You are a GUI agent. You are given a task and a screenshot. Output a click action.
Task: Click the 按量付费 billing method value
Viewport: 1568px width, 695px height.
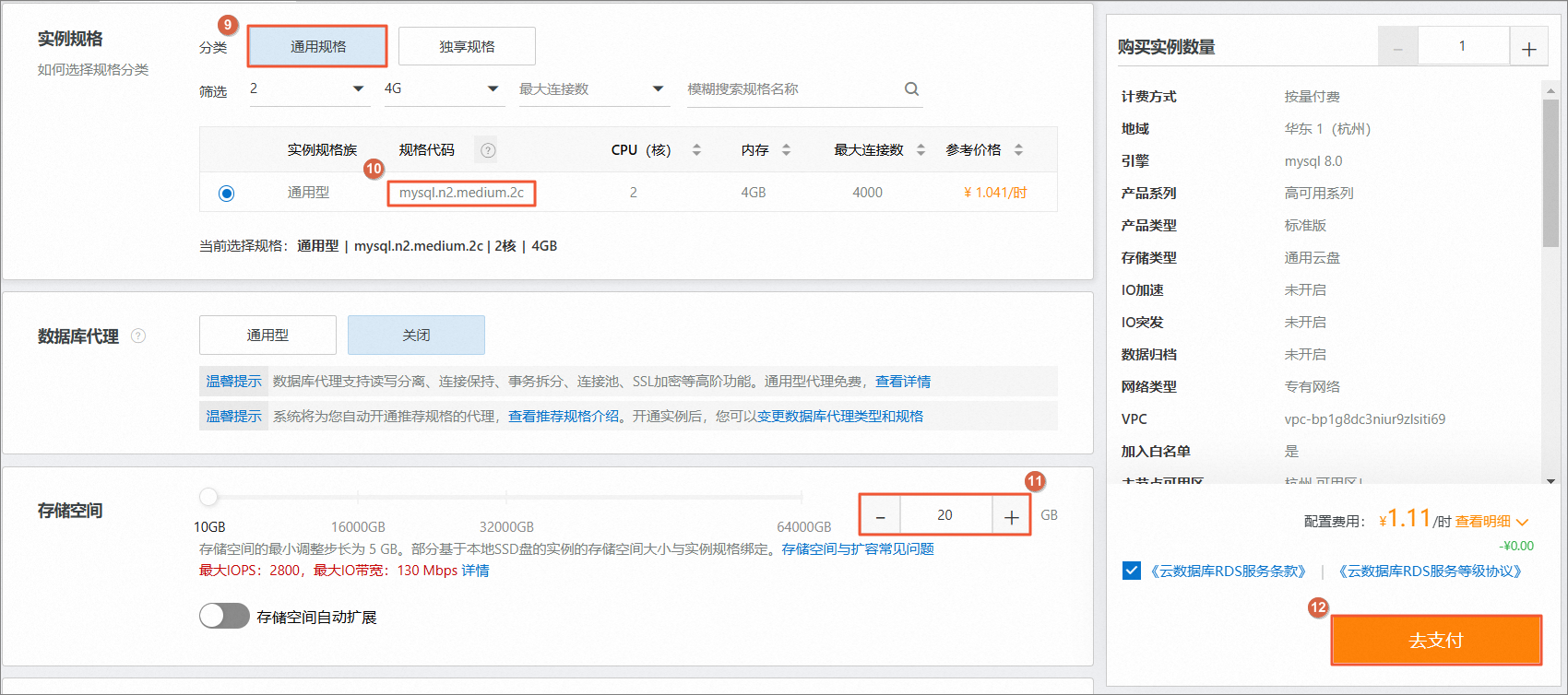click(x=1312, y=97)
